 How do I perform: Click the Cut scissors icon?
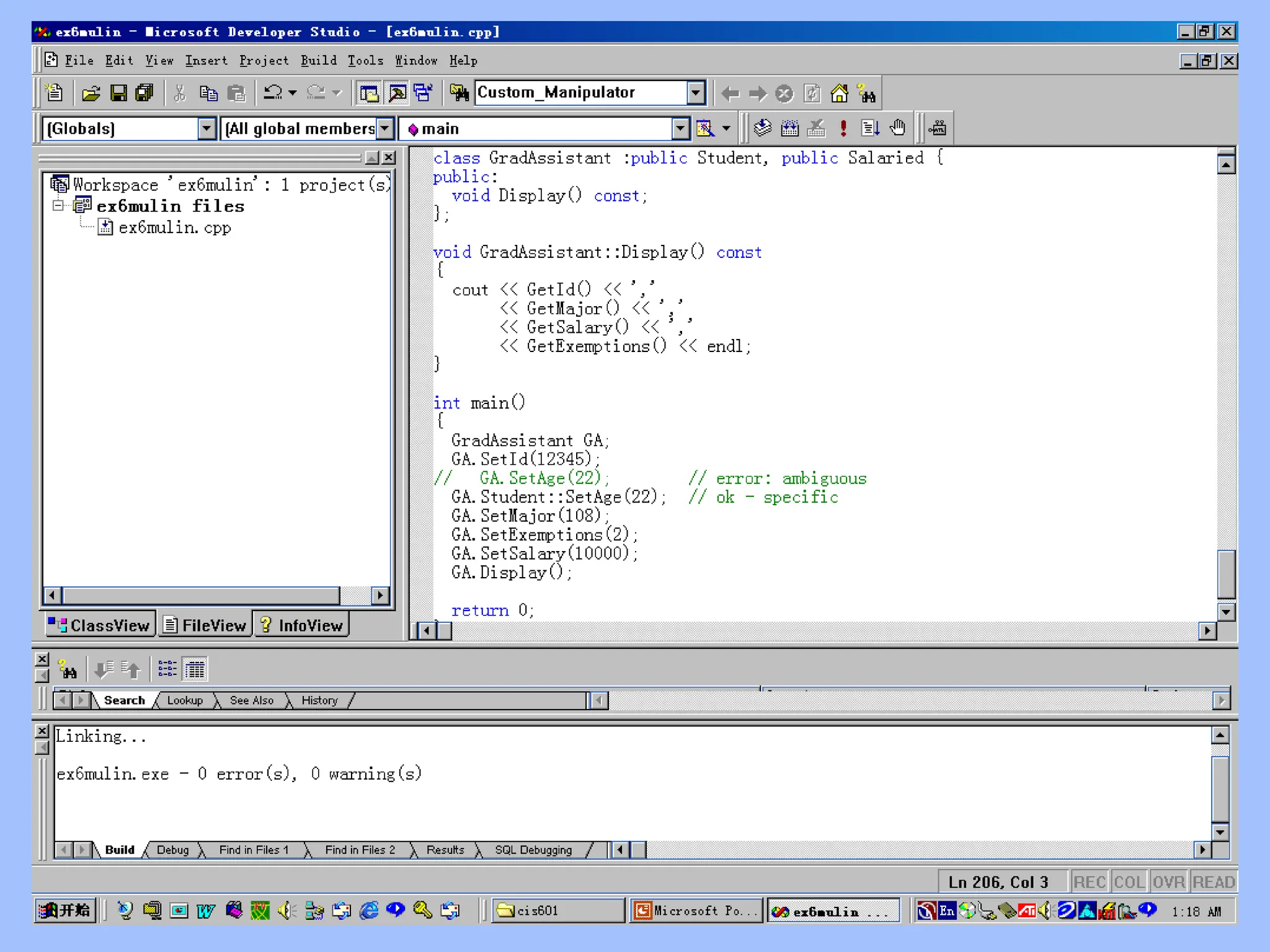[x=180, y=93]
